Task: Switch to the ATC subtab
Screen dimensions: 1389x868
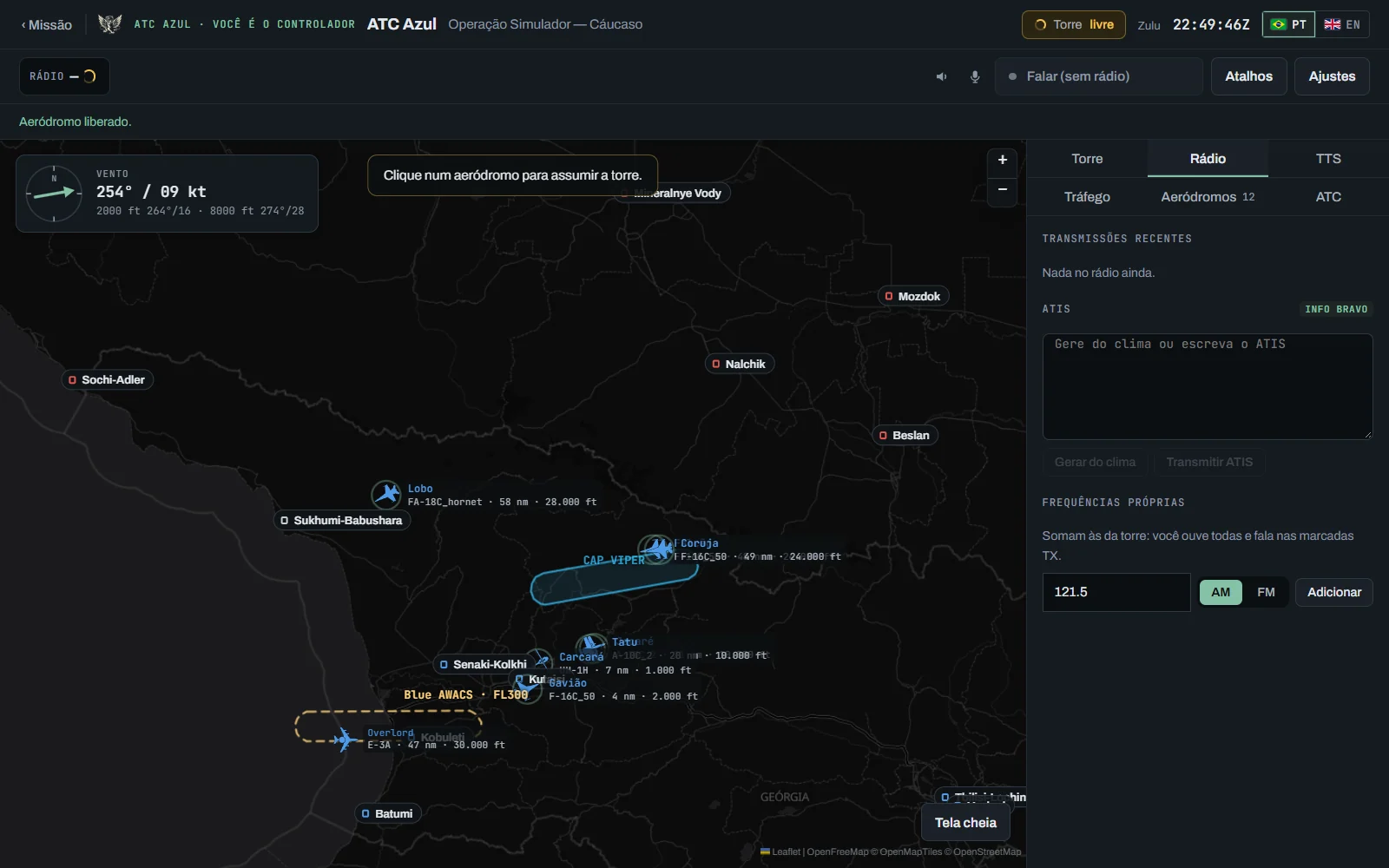Action: coord(1328,197)
